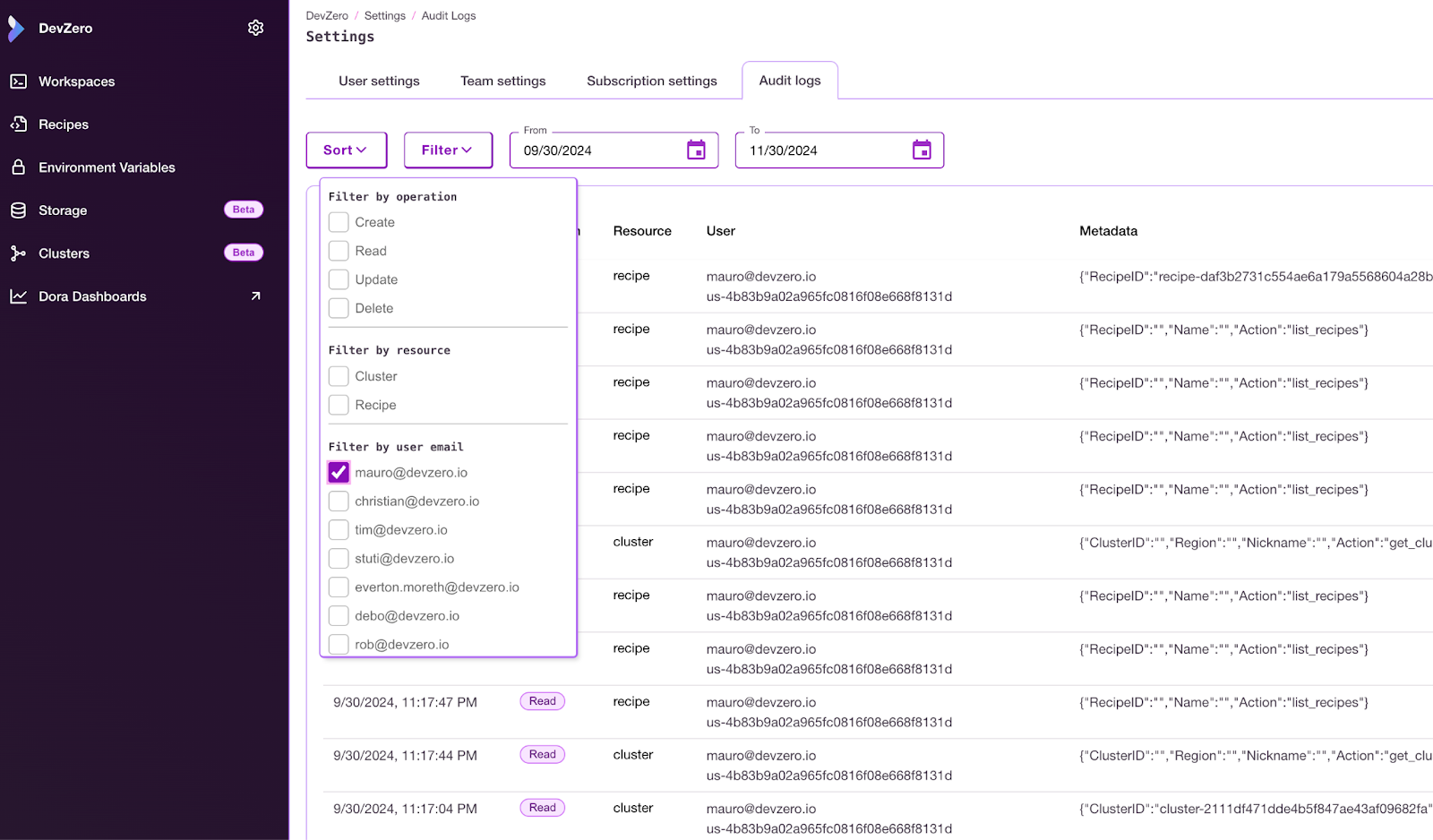The image size is (1433, 840).
Task: Click timestamp 9/30/2024, 11:17:47 PM
Action: 405,702
